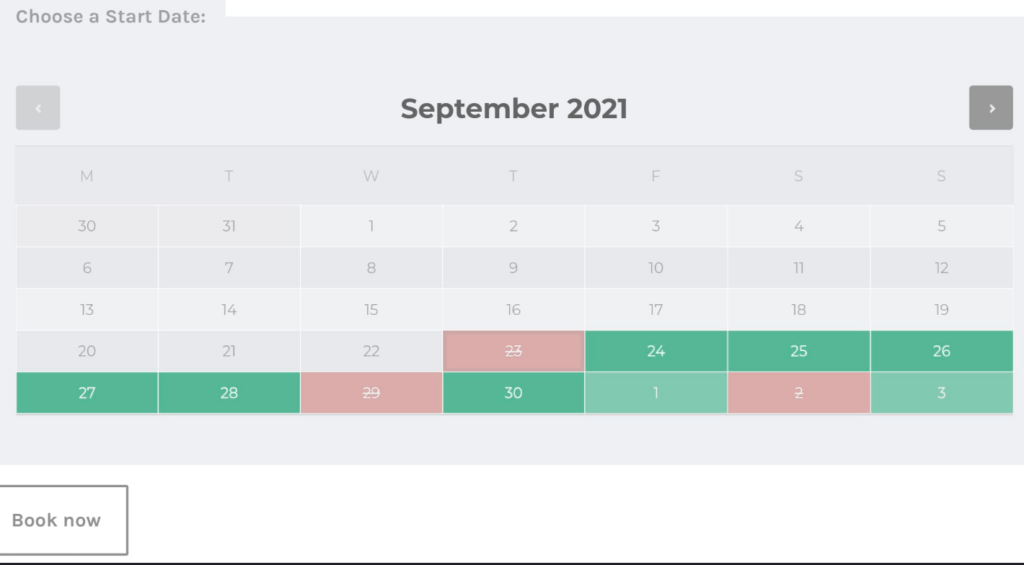Image resolution: width=1024 pixels, height=565 pixels.
Task: Click the crossed-out October 2 cell
Action: click(x=798, y=393)
